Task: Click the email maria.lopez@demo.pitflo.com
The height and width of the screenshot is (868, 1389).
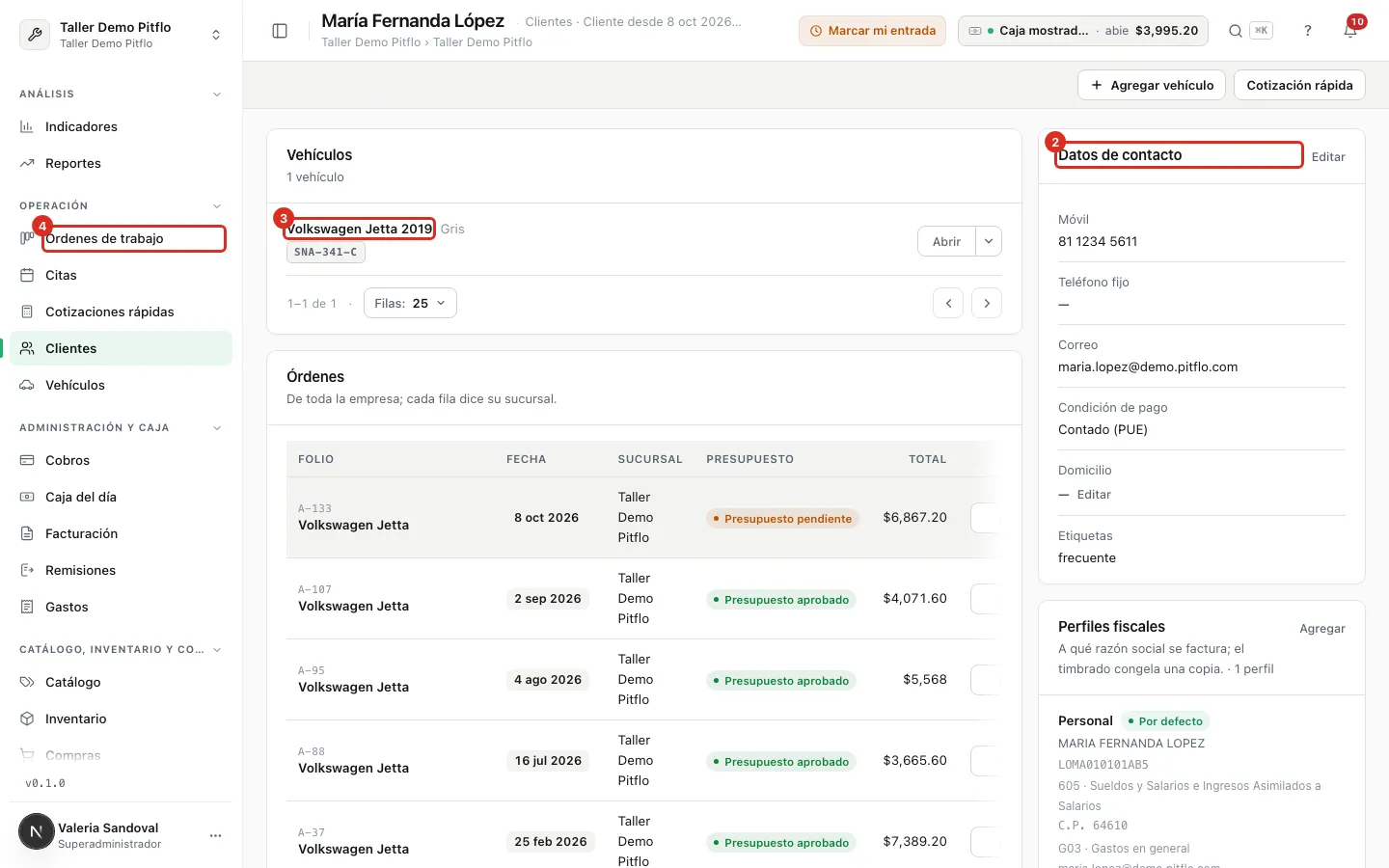Action: coord(1148,366)
